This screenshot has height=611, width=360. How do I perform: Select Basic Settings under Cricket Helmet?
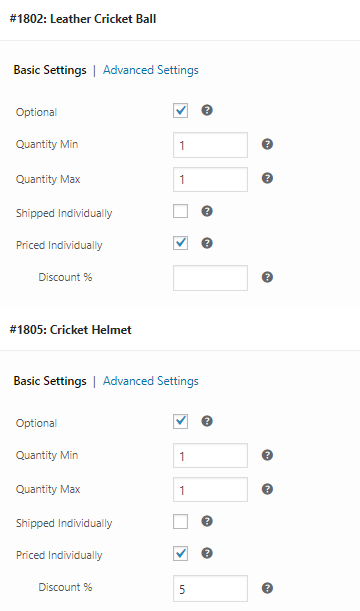(50, 381)
